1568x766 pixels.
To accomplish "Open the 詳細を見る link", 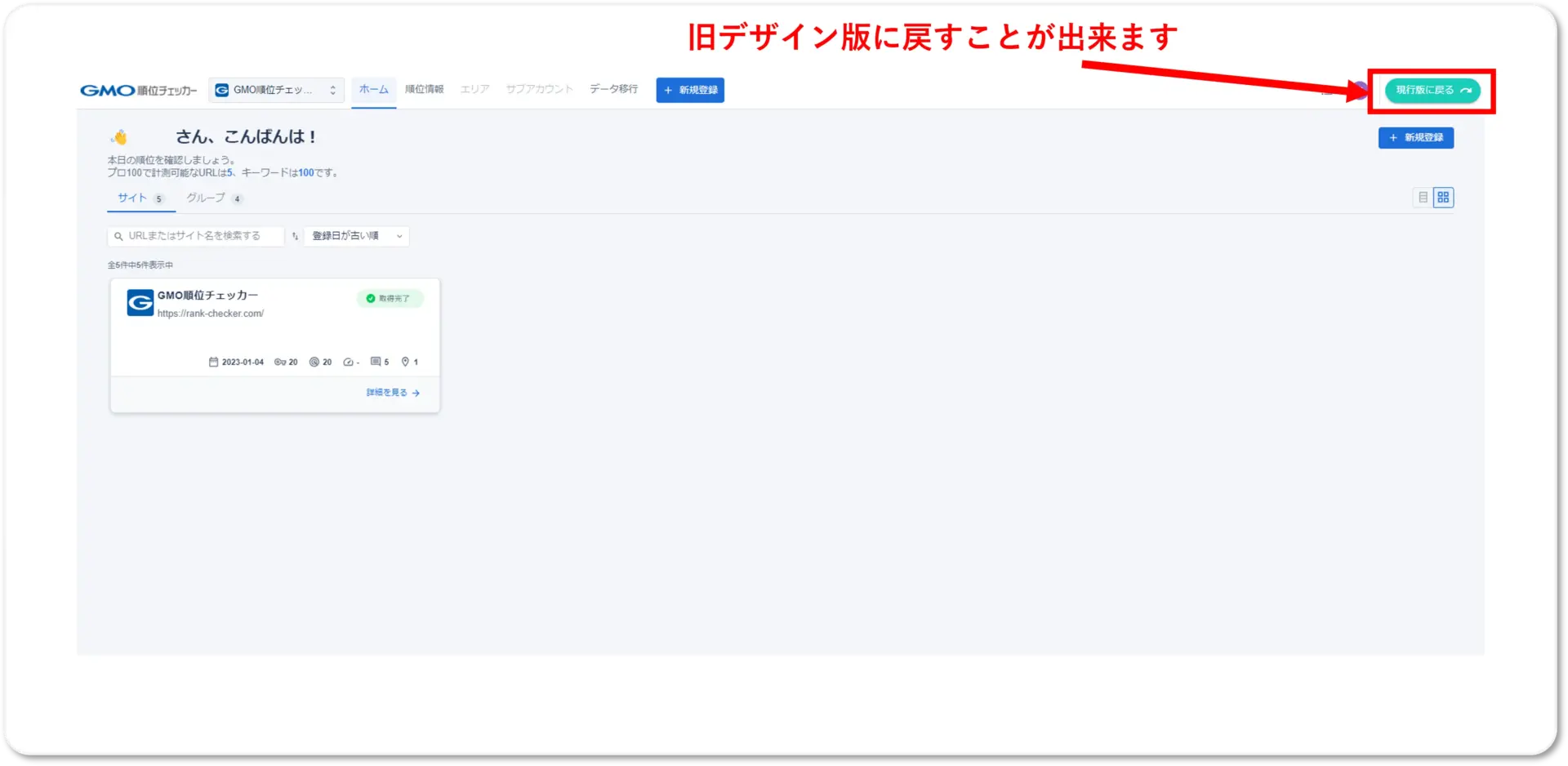I will [x=393, y=393].
